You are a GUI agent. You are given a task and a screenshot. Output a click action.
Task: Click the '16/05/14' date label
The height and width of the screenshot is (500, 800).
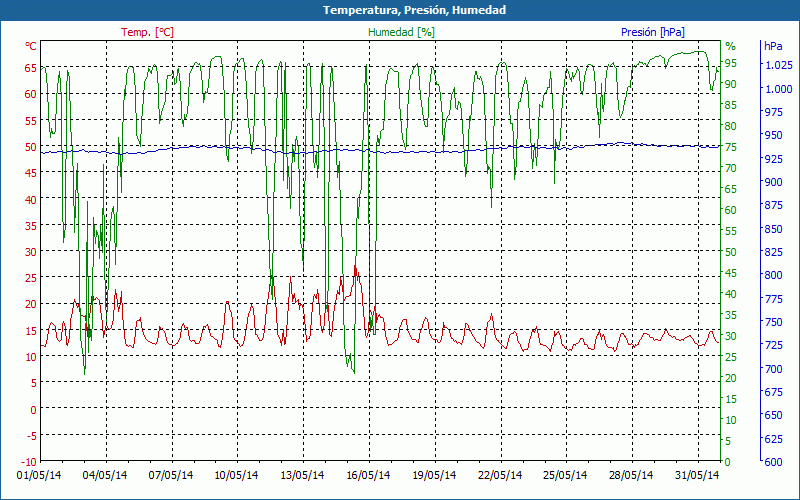coord(368,475)
